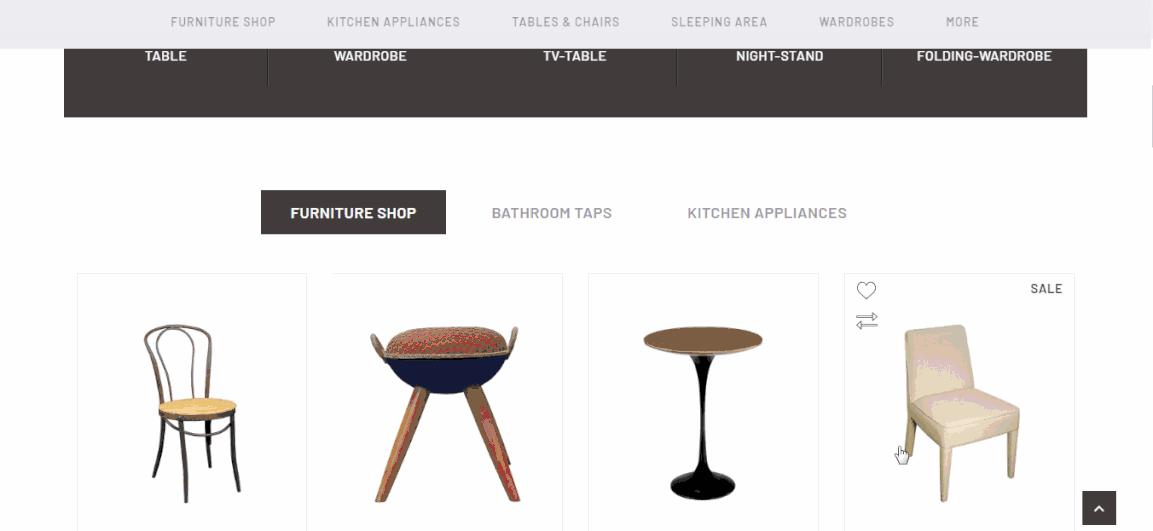Go to Tables & Chairs menu item
Image resolution: width=1153 pixels, height=531 pixels.
pos(565,22)
